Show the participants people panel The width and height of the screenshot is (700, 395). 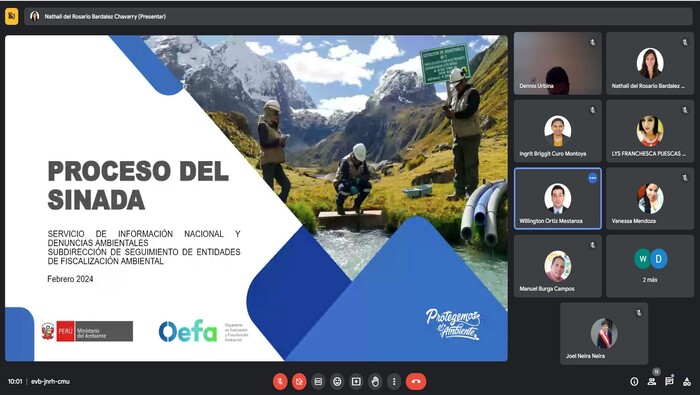pyautogui.click(x=652, y=381)
